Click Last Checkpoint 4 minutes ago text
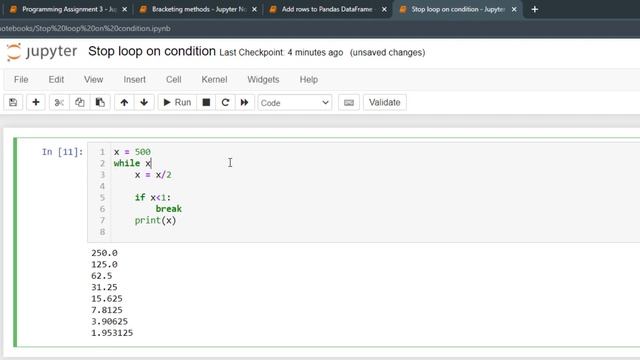Viewport: 640px width, 360px height. click(281, 53)
